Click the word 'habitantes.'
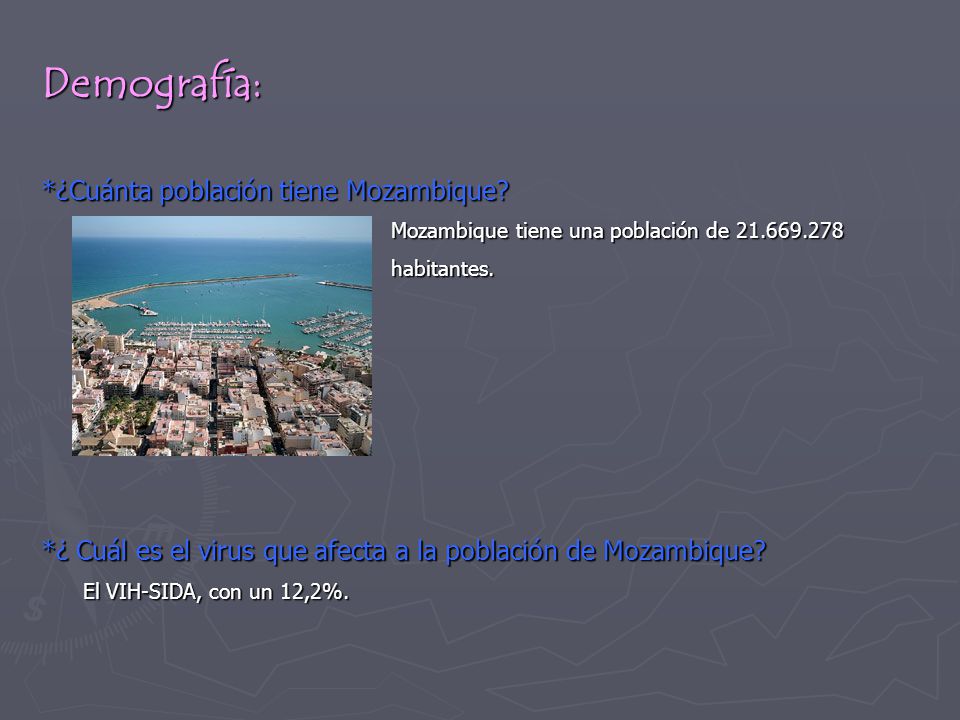The width and height of the screenshot is (960, 720). click(442, 268)
